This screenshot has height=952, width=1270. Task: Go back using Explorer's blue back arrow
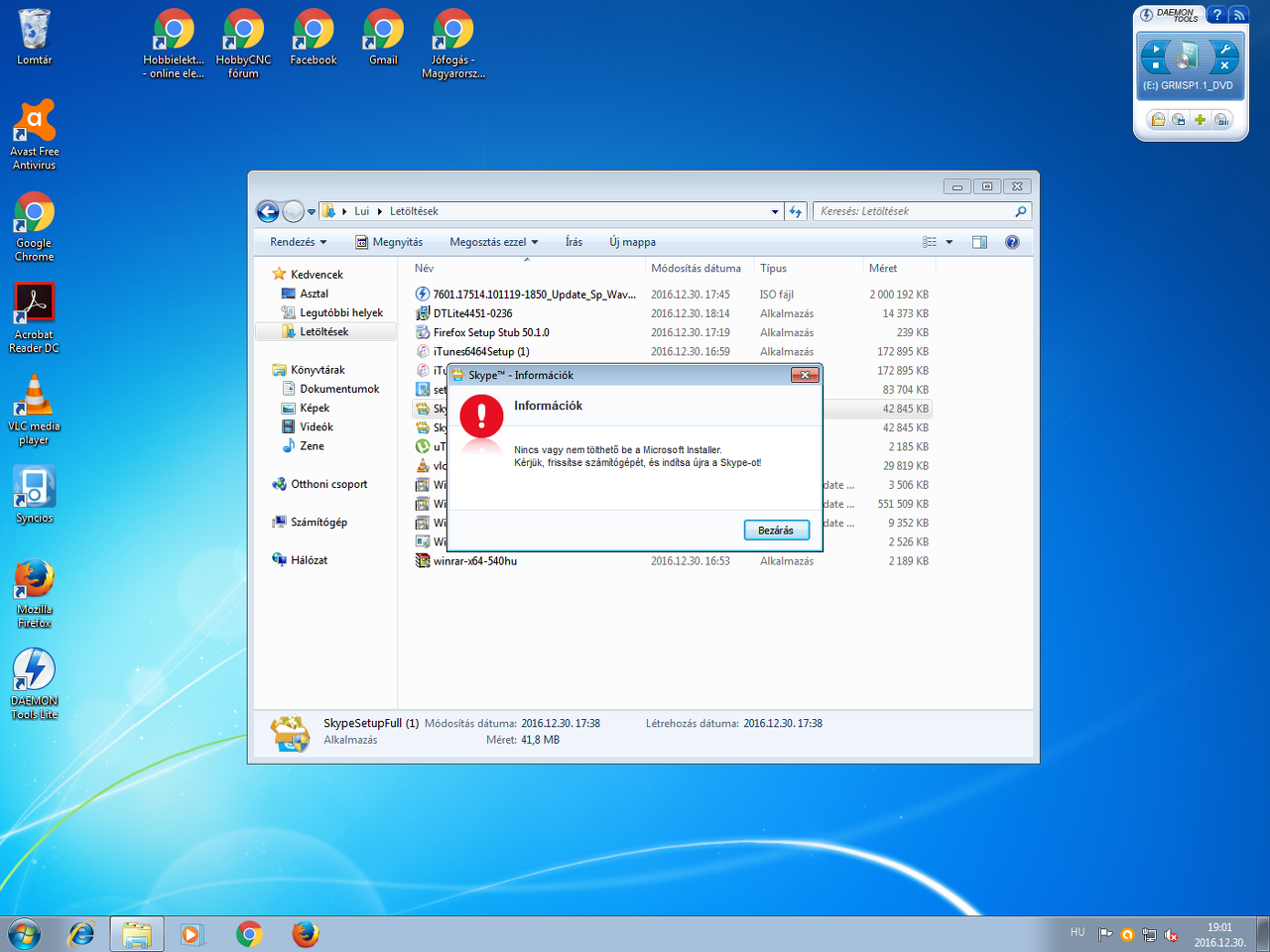(x=268, y=211)
